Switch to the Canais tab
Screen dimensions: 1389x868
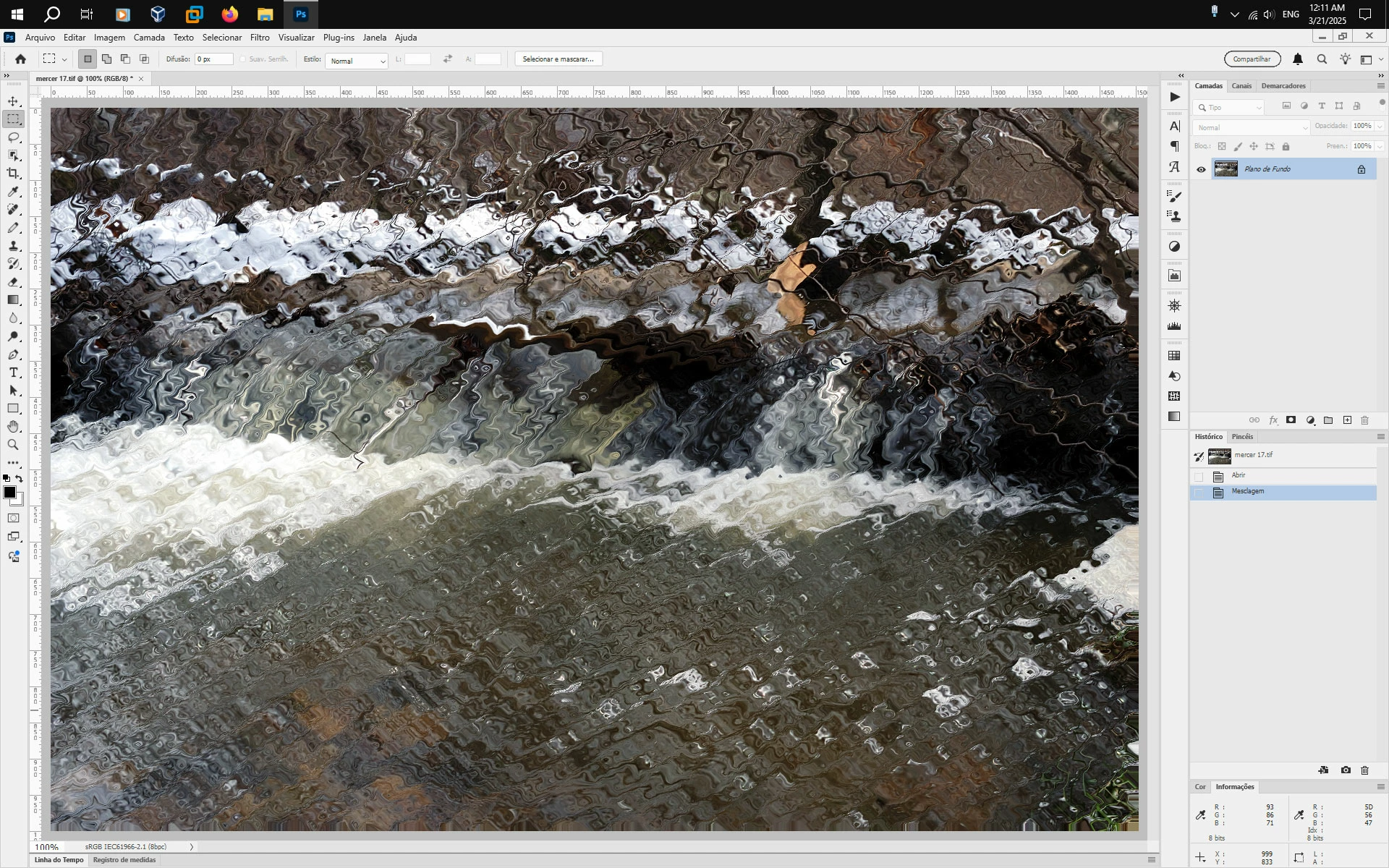click(1241, 86)
